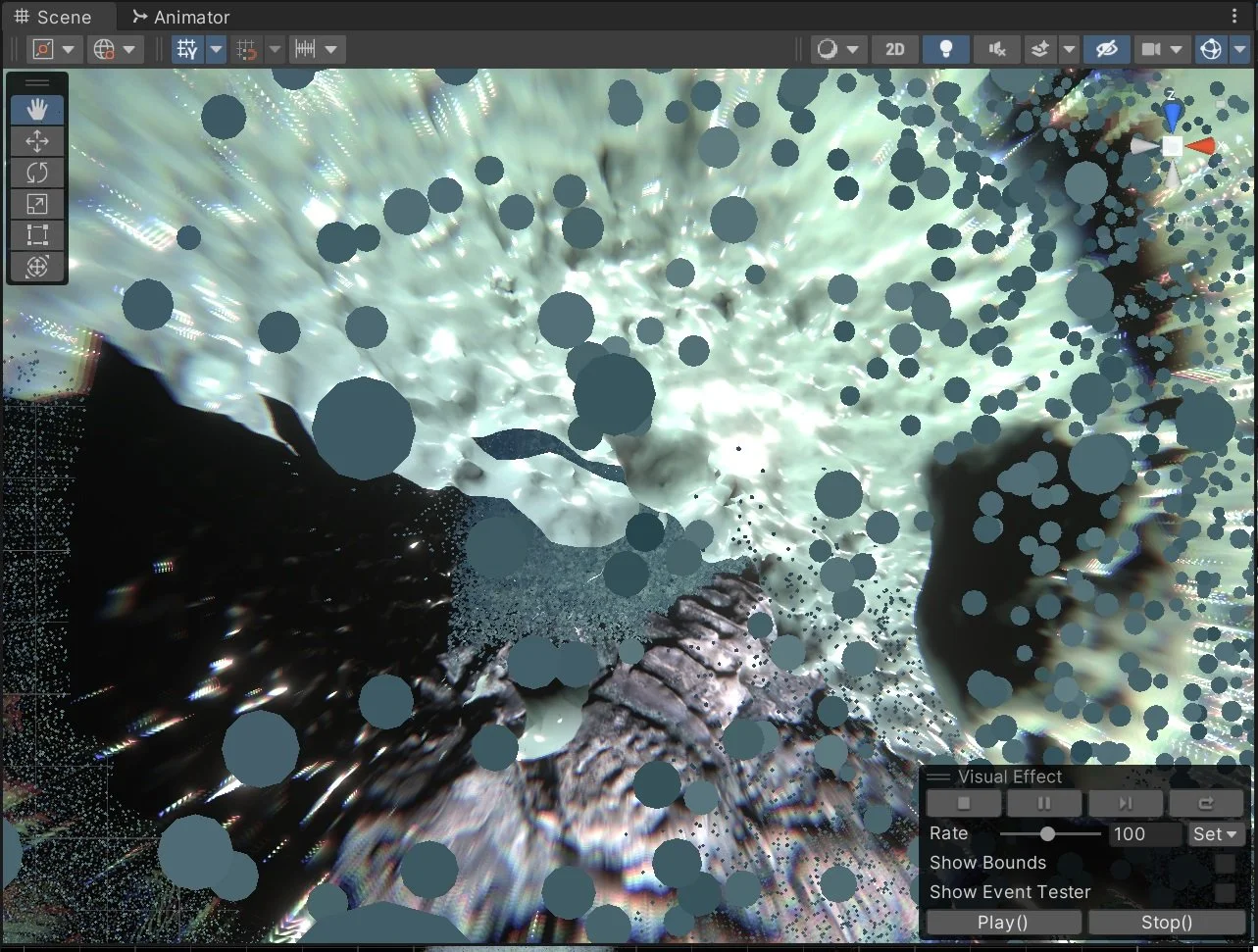Click the red X axis cone on gizmo
The height and width of the screenshot is (952, 1258).
click(x=1201, y=147)
